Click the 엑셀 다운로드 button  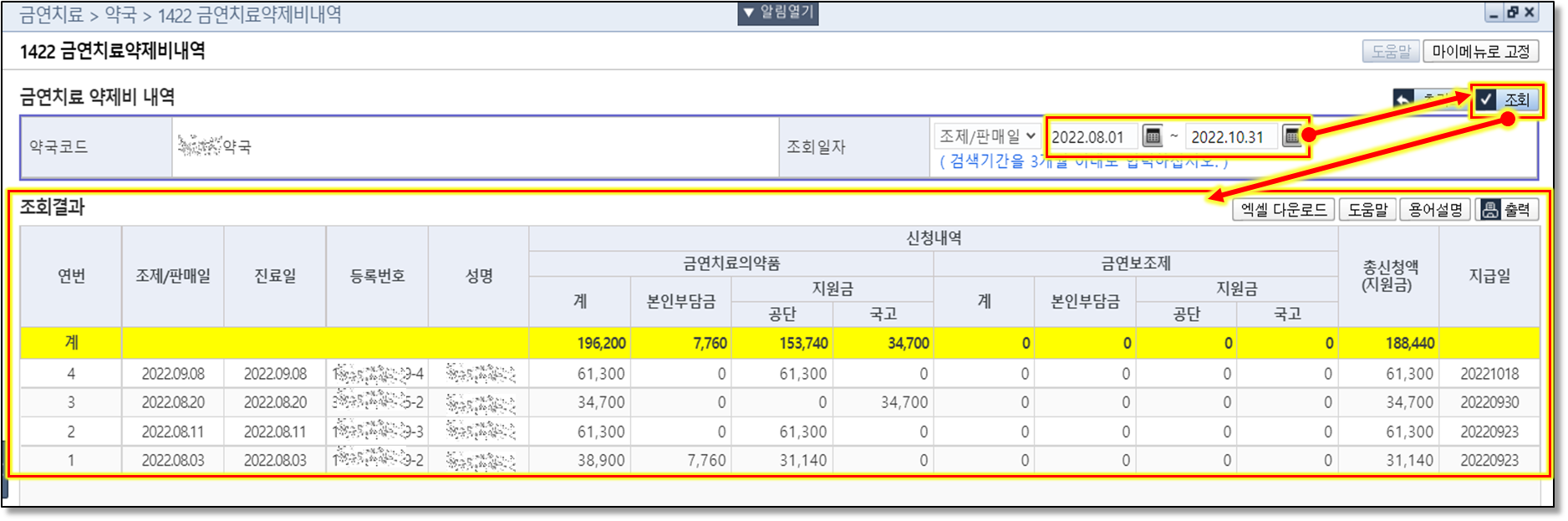pyautogui.click(x=1283, y=209)
